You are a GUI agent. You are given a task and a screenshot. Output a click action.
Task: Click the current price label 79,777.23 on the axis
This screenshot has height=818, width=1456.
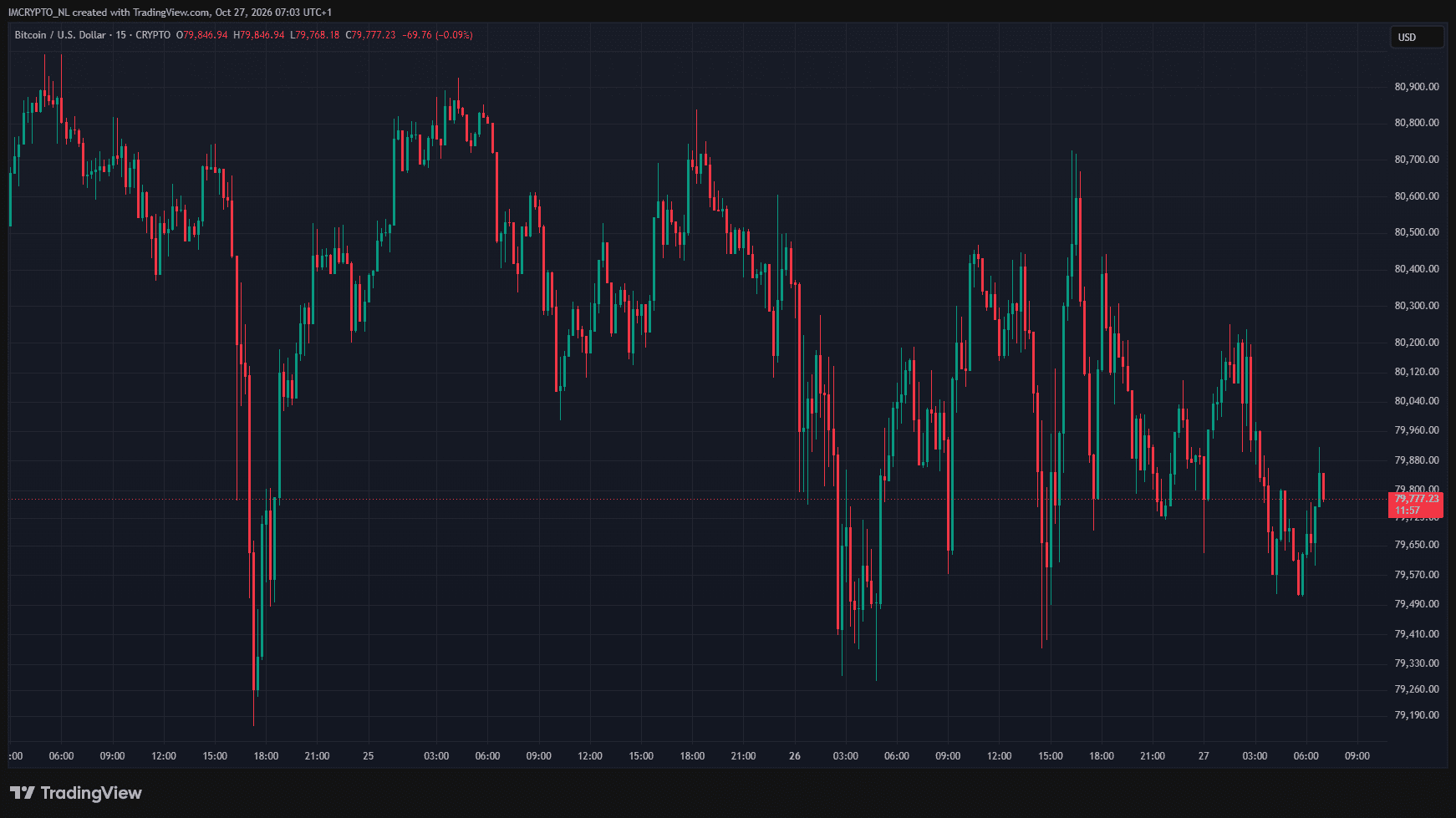(x=1417, y=499)
